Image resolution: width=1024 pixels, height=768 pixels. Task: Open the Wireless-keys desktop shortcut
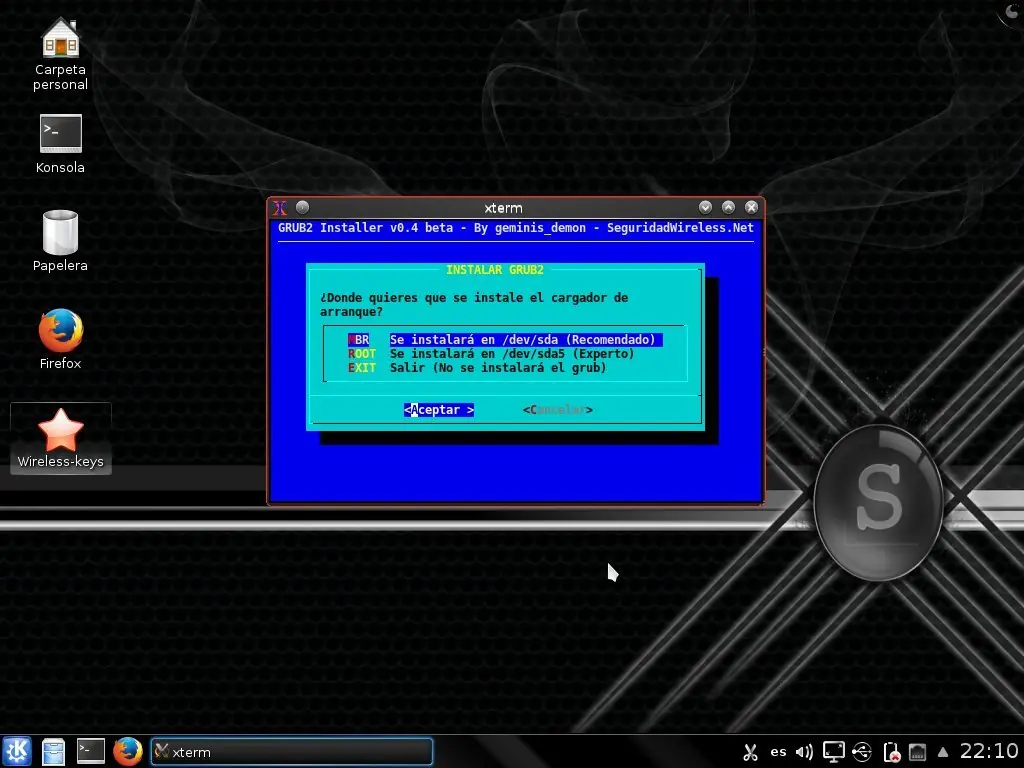pos(61,438)
